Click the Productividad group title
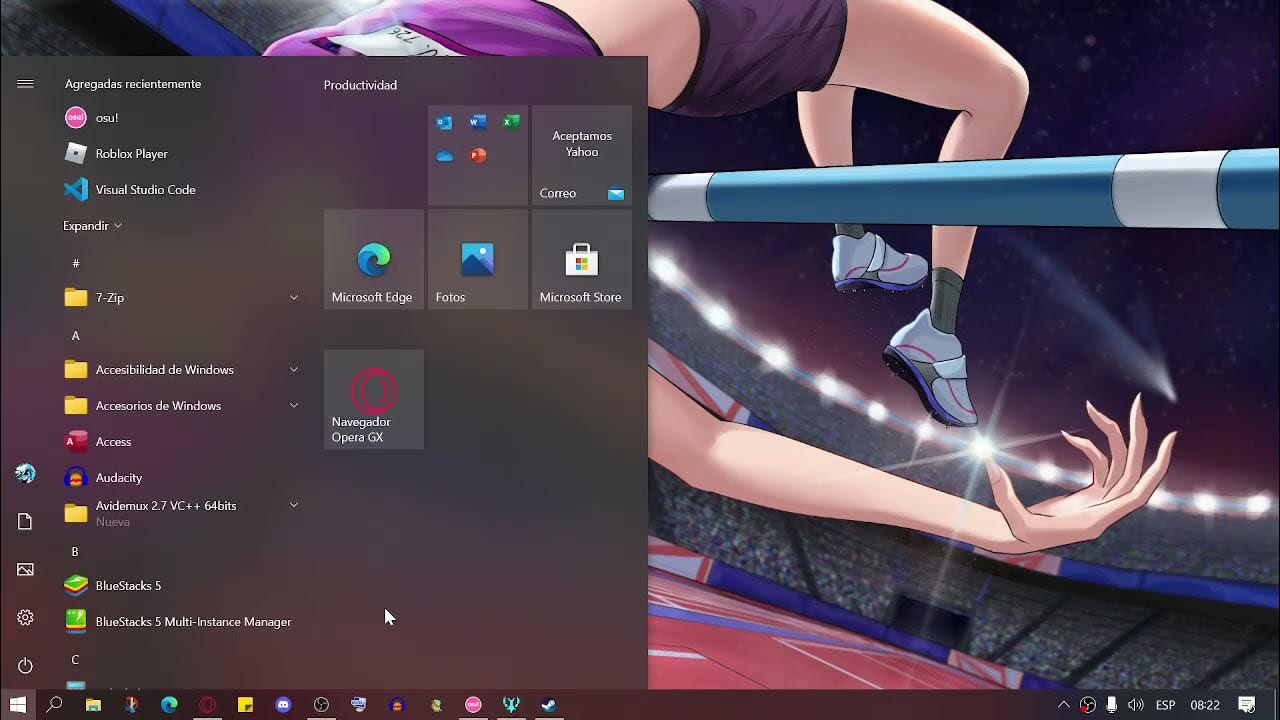Viewport: 1280px width, 720px height. click(x=360, y=85)
